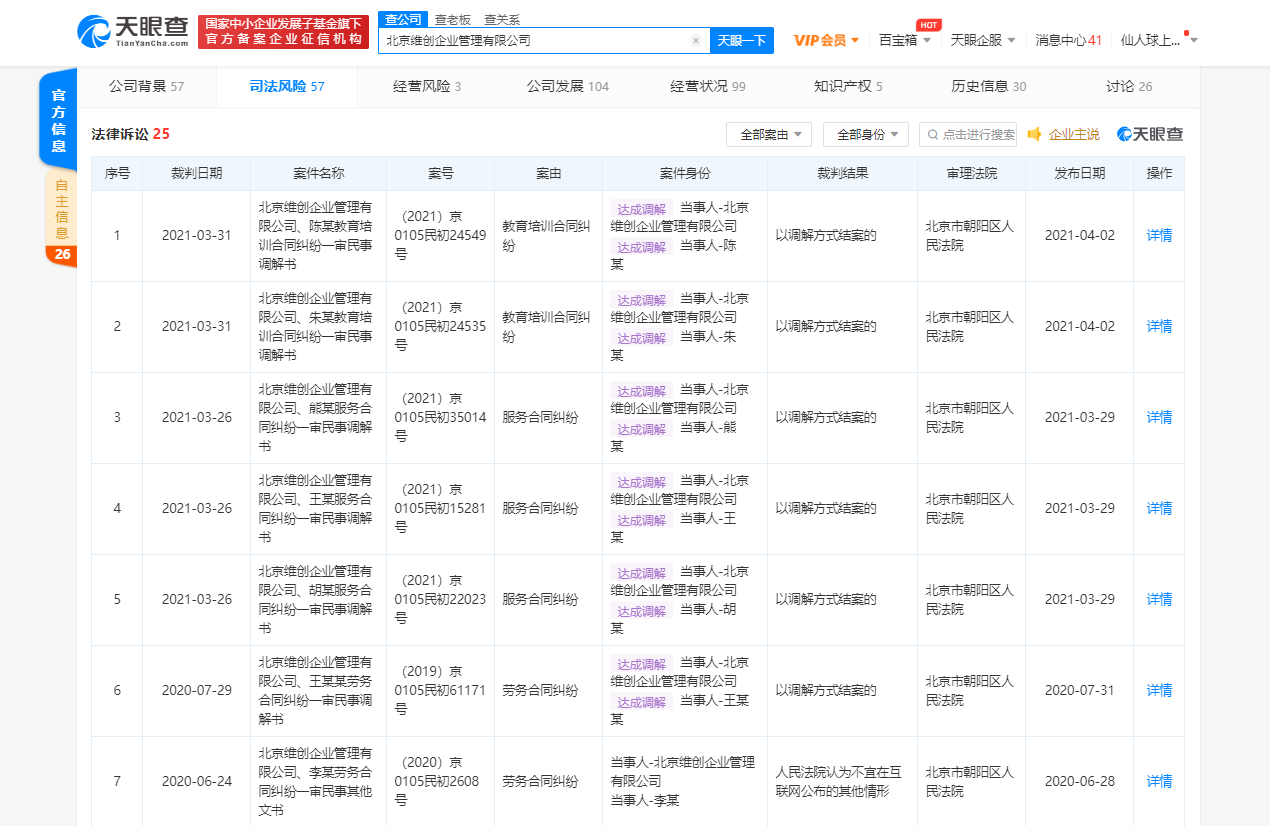Screen dimensions: 1270x826
Task: Open 详情 for case row 7
Action: 1159,781
